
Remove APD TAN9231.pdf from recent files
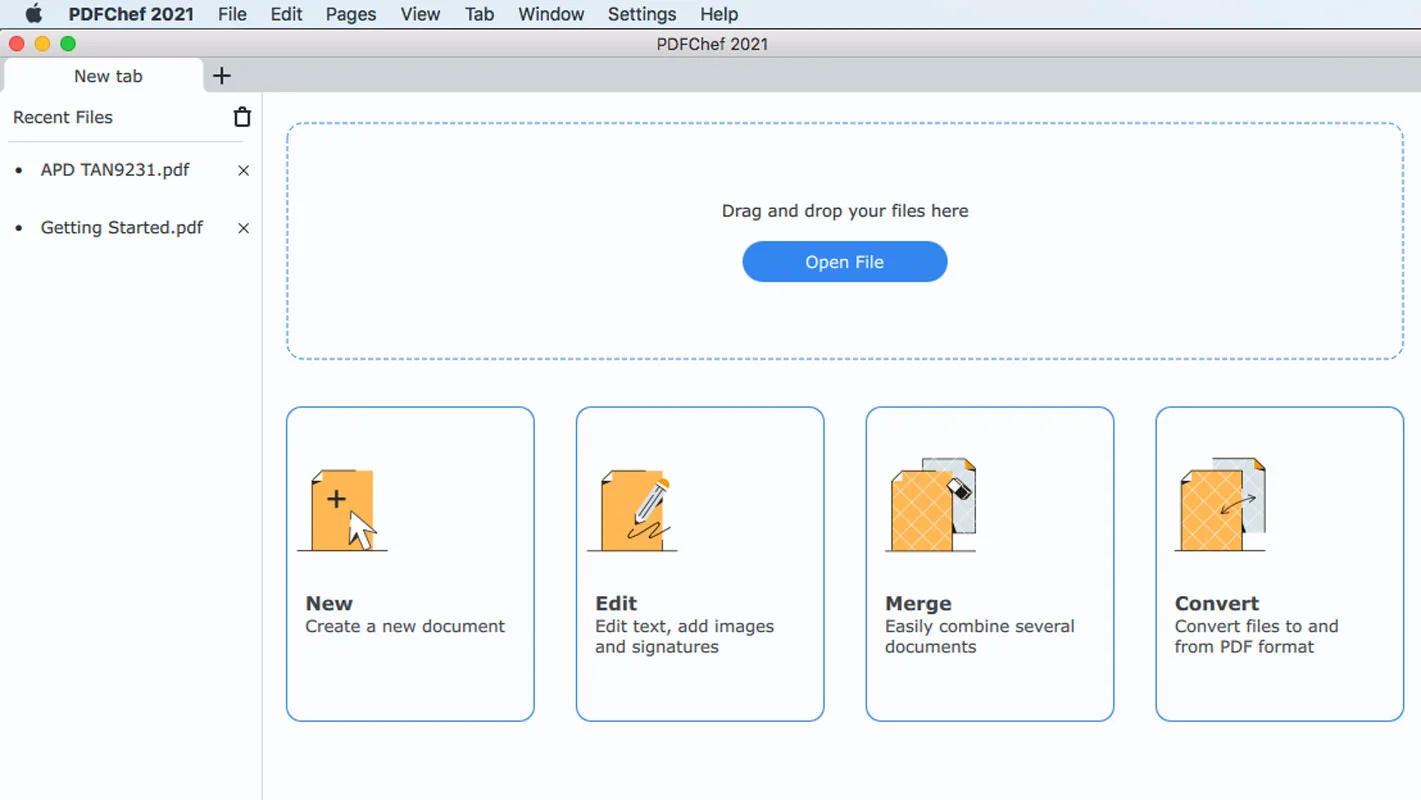click(x=243, y=171)
